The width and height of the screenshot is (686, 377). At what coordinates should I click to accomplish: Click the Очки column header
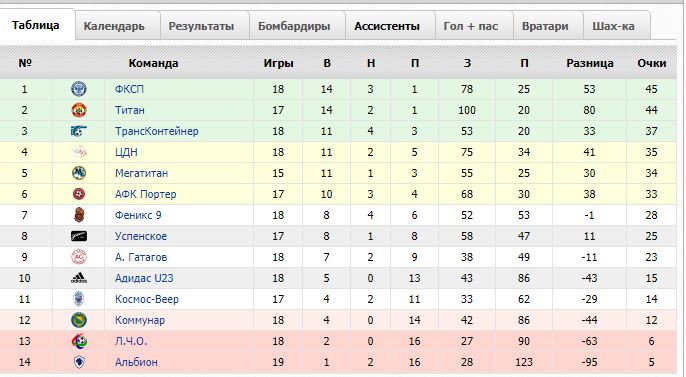pos(651,63)
